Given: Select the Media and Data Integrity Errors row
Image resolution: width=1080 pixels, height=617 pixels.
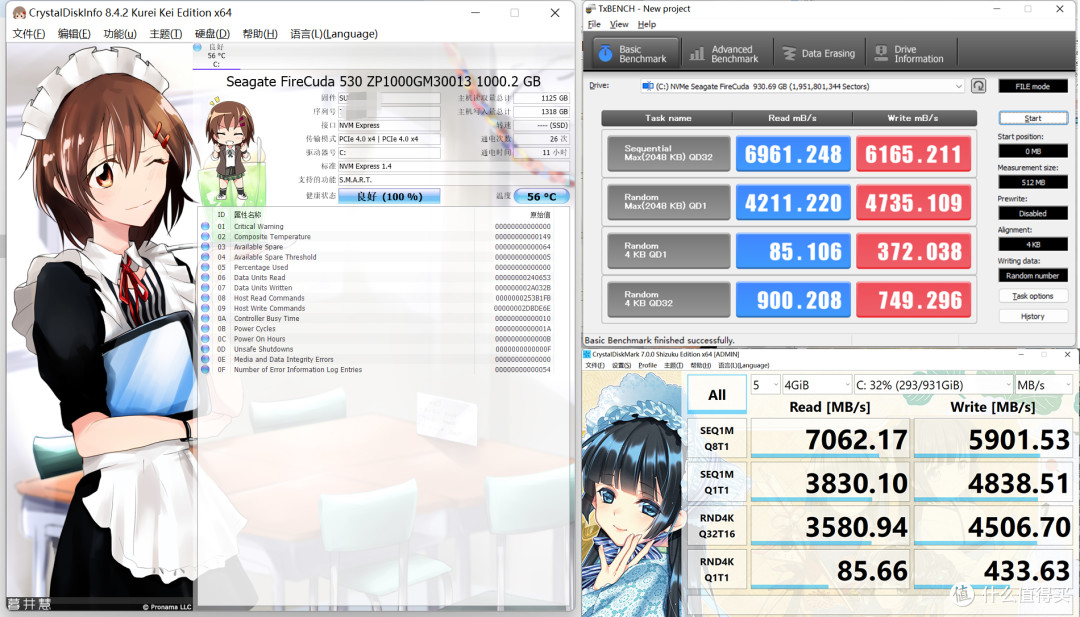Looking at the screenshot, I should click(x=377, y=359).
